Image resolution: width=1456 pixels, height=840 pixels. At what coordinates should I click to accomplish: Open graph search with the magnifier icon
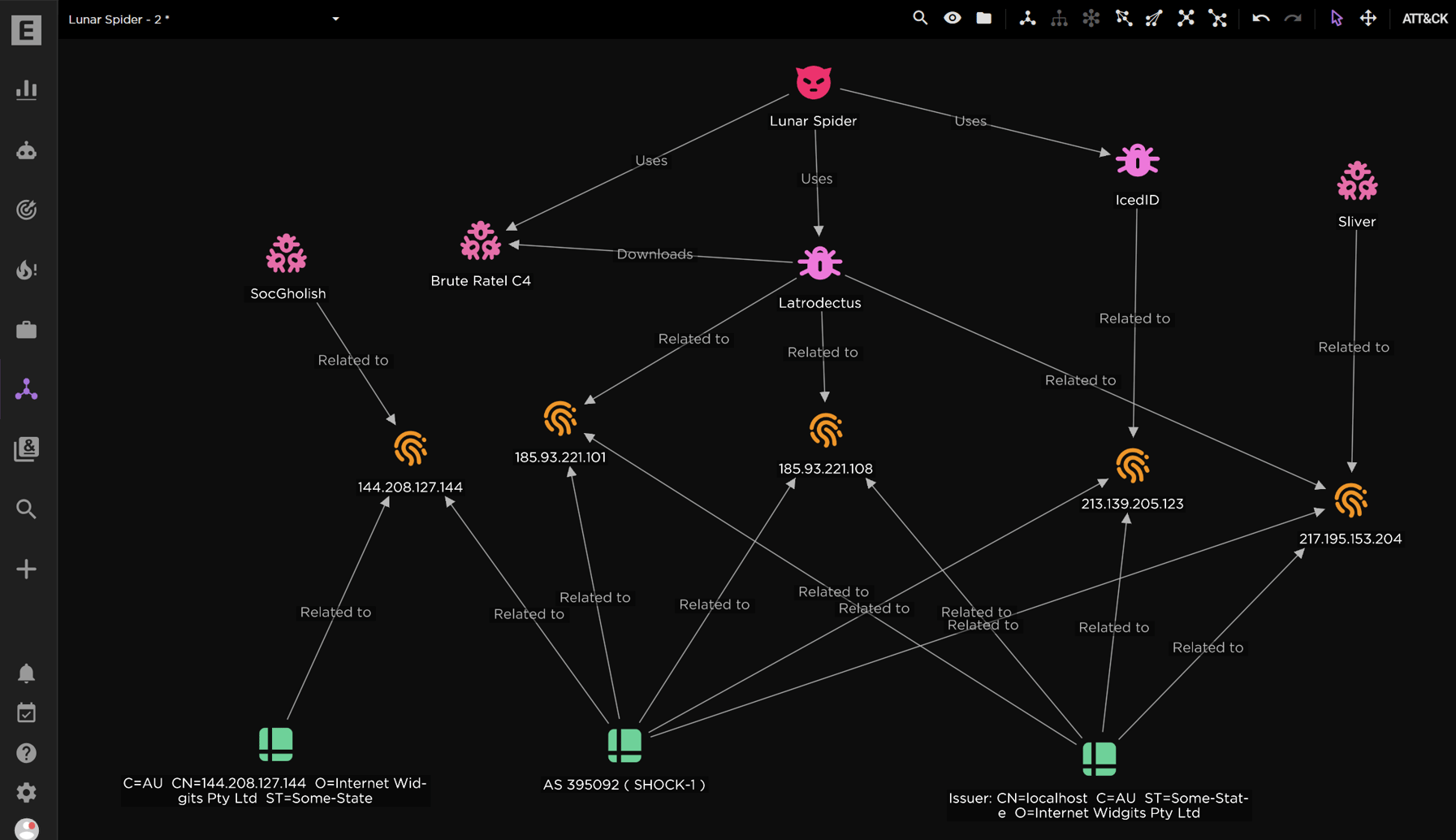pos(920,17)
